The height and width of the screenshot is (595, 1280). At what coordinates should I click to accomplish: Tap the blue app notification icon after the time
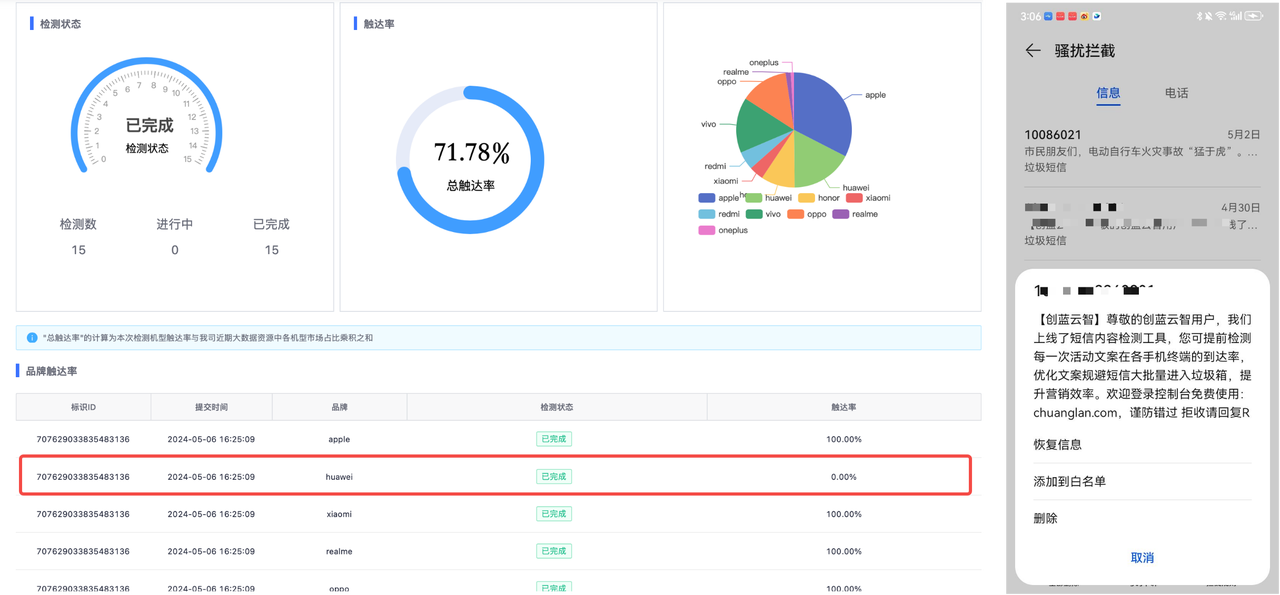click(x=1050, y=16)
